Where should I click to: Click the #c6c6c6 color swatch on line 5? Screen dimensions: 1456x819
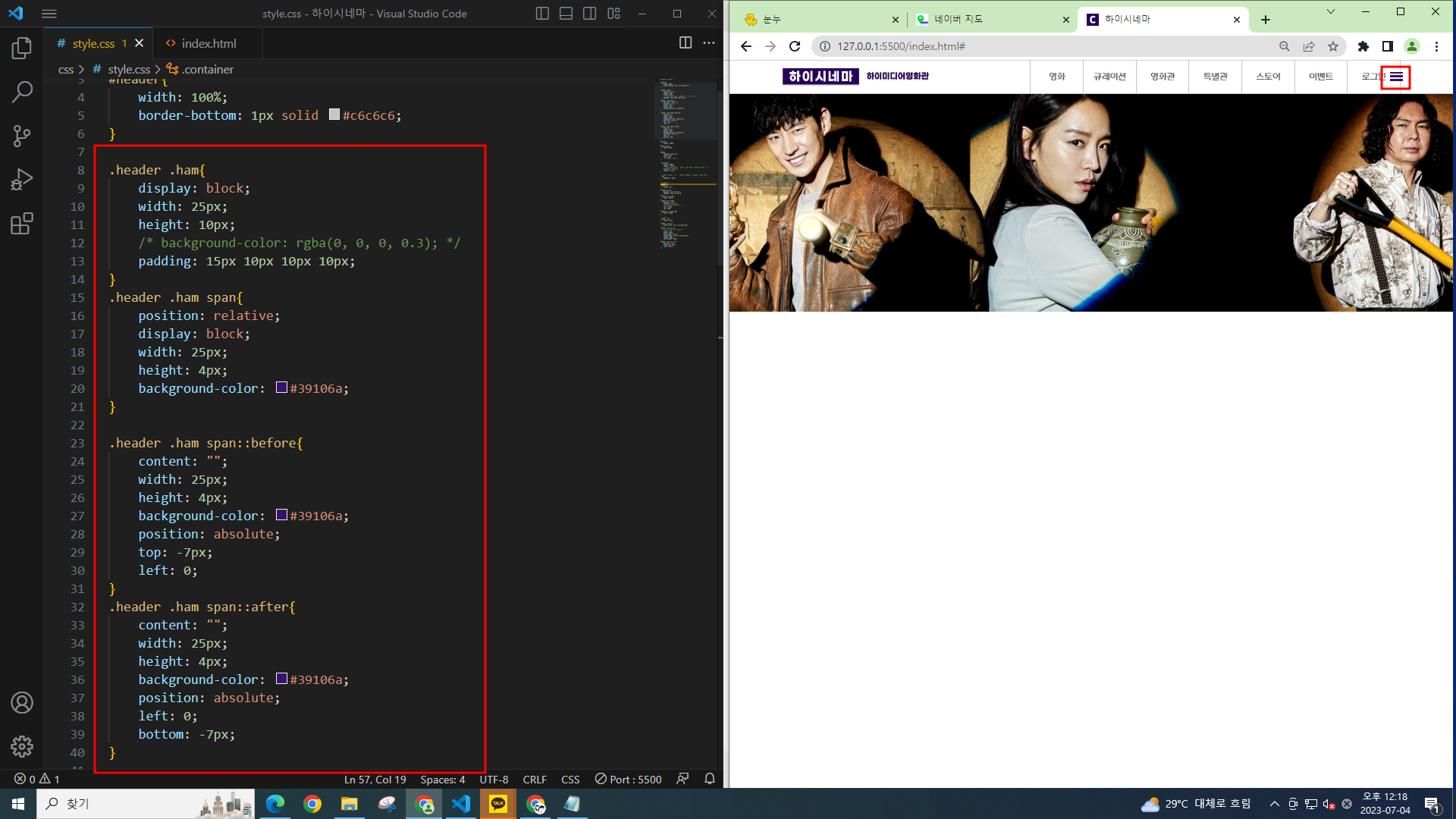click(x=334, y=115)
